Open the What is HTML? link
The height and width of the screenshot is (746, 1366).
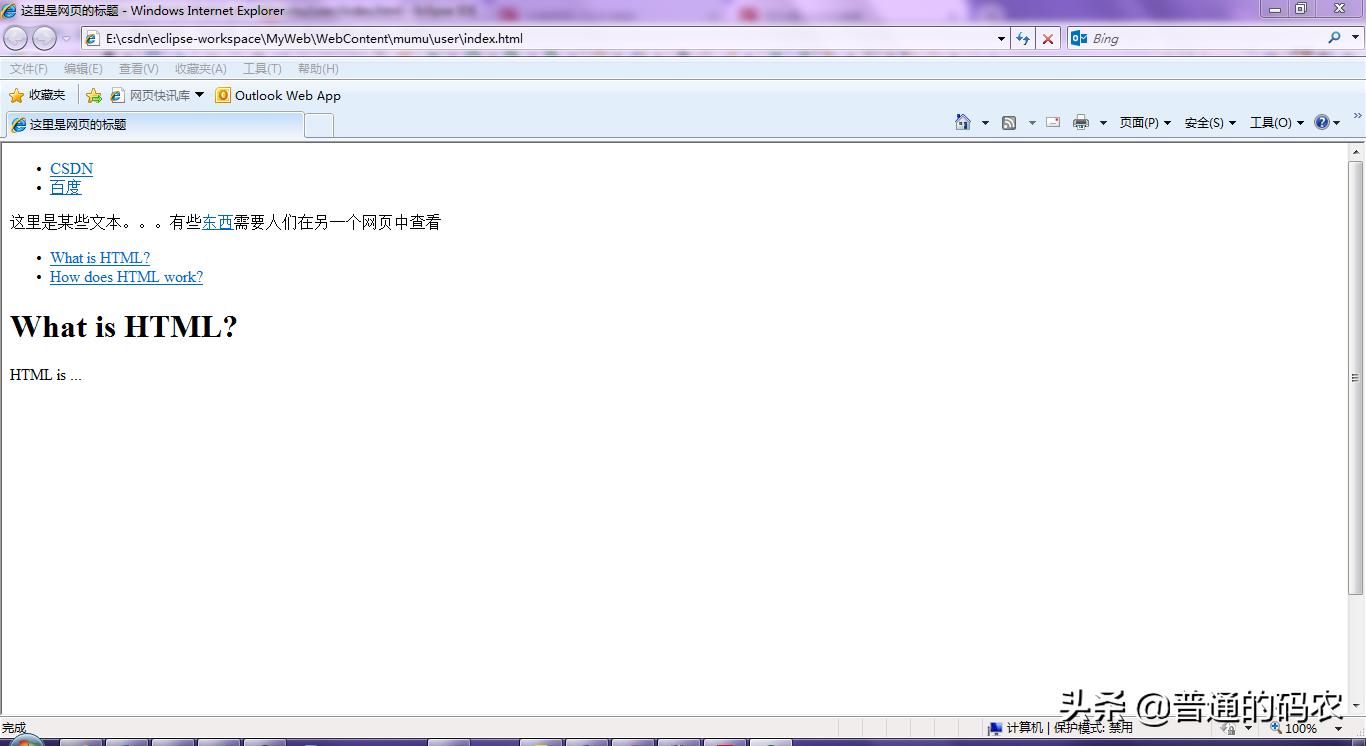100,257
